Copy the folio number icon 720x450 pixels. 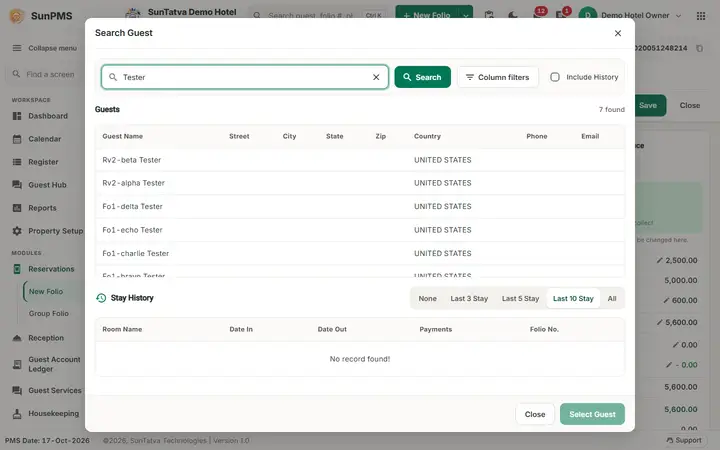point(699,48)
